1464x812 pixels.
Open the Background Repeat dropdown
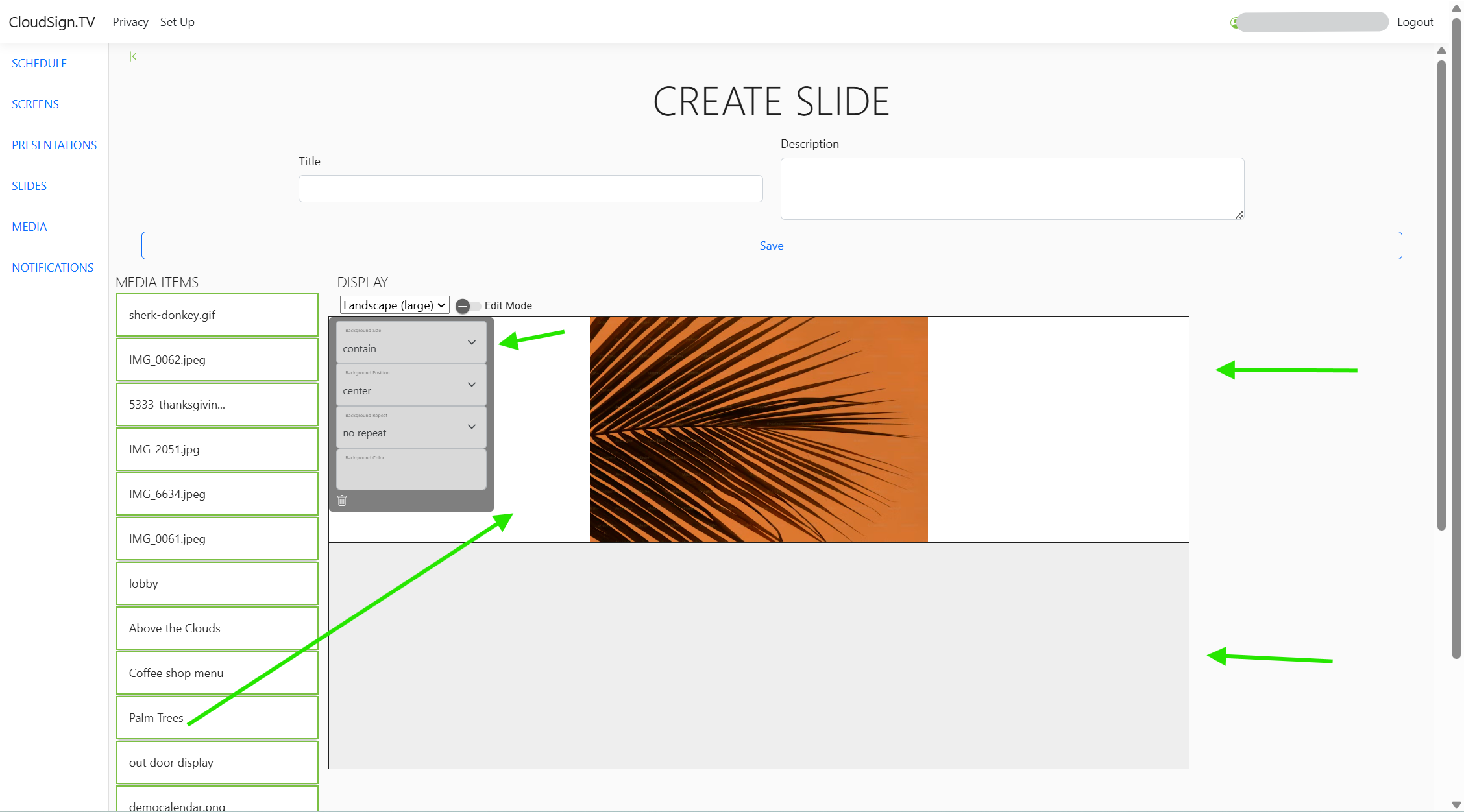click(x=411, y=427)
